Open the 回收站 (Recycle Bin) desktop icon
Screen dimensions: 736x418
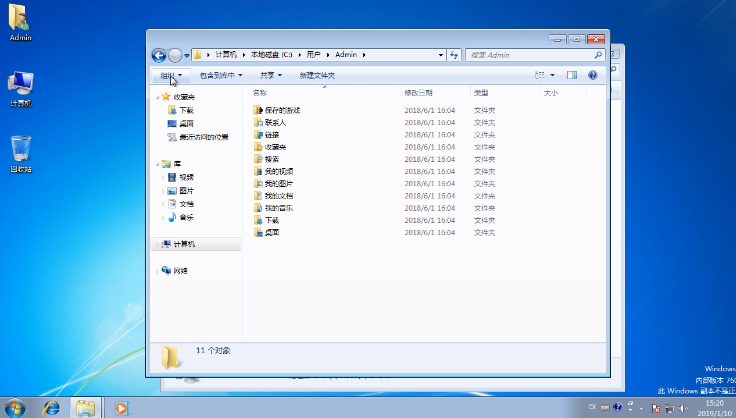[x=21, y=152]
